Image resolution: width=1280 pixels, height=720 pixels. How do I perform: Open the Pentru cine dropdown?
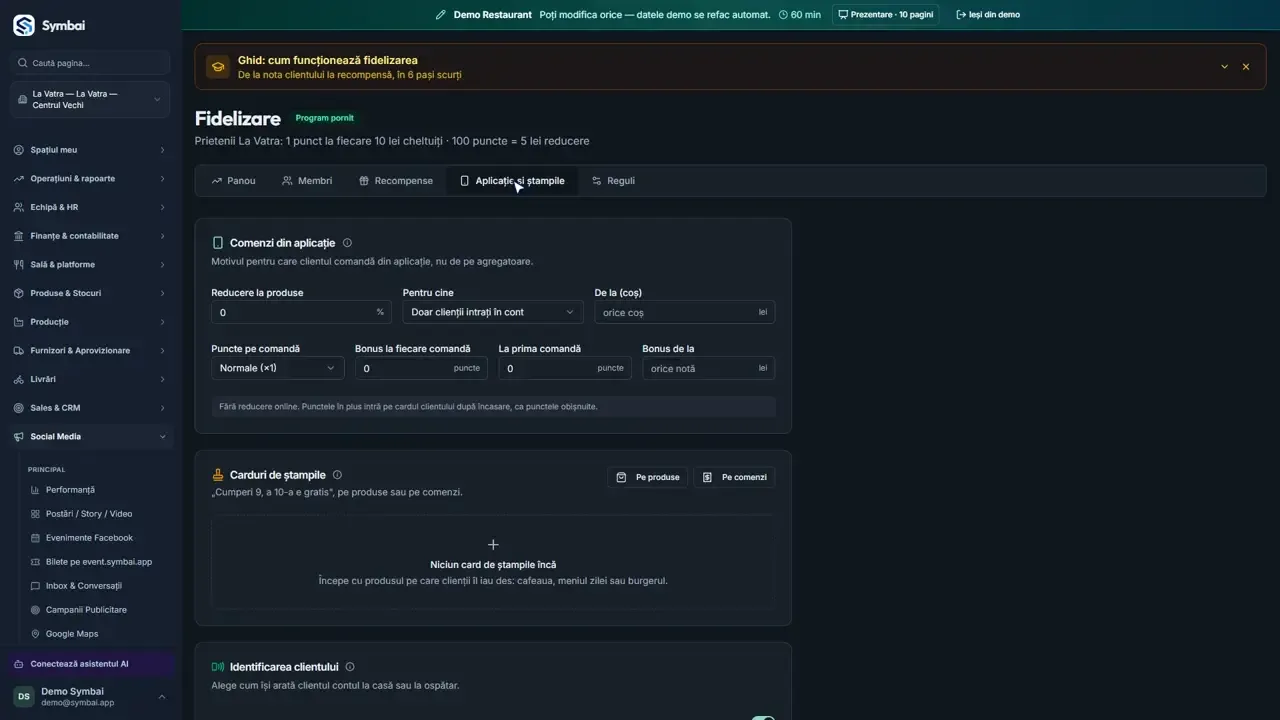coord(492,312)
